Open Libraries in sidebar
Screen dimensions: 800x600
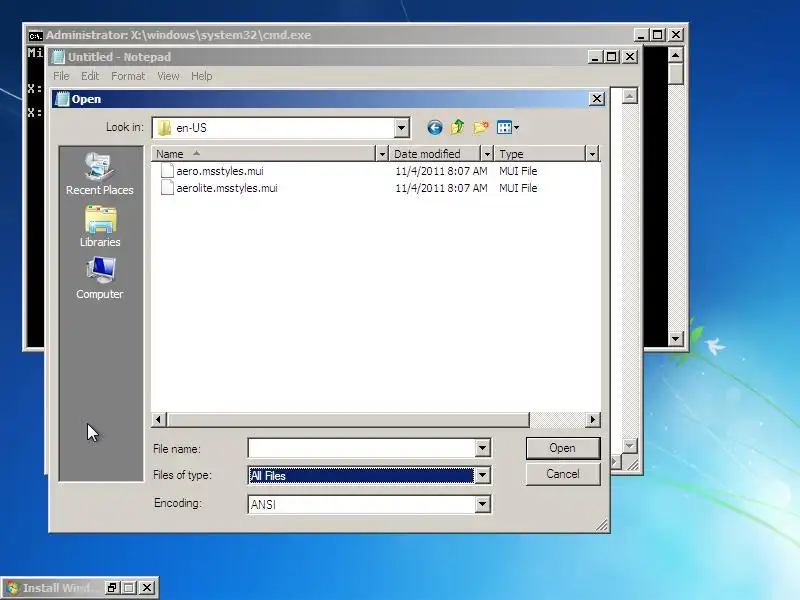pos(100,227)
